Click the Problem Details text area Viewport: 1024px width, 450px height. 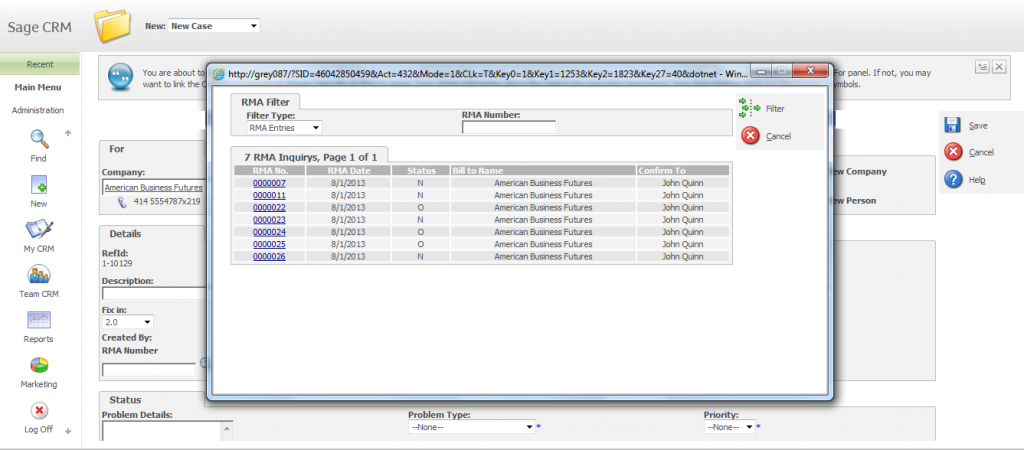point(162,430)
